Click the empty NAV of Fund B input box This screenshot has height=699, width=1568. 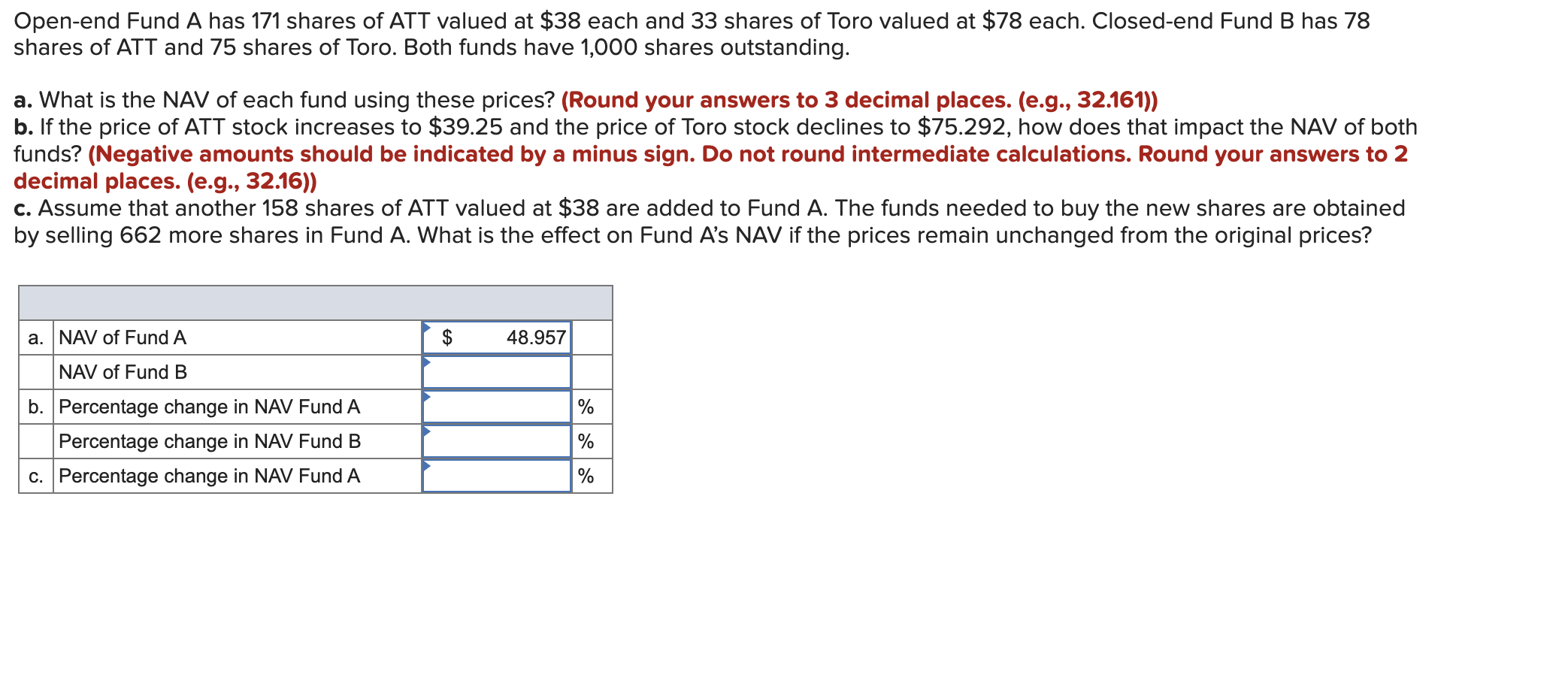496,373
